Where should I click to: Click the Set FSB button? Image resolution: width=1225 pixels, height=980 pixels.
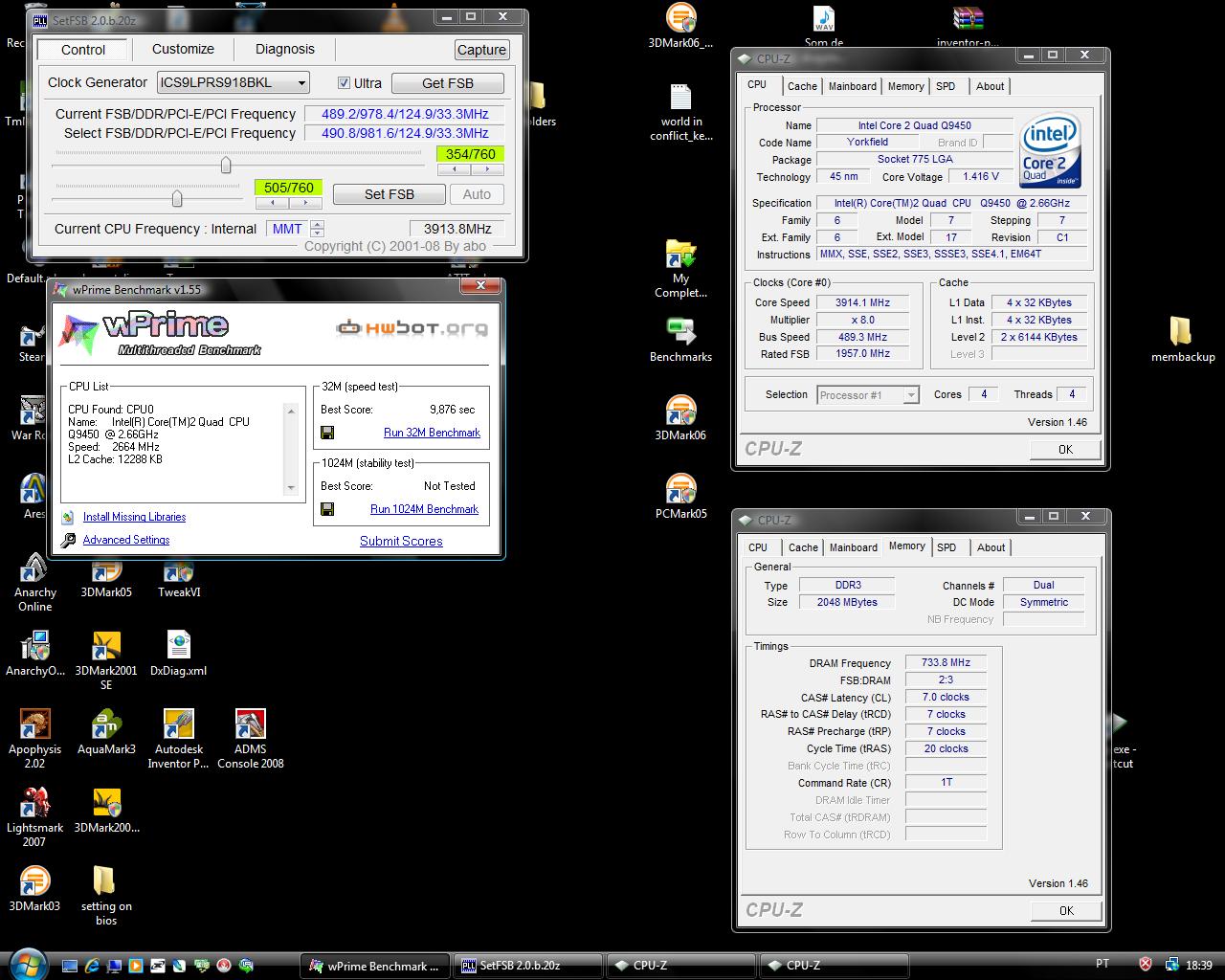[x=390, y=194]
